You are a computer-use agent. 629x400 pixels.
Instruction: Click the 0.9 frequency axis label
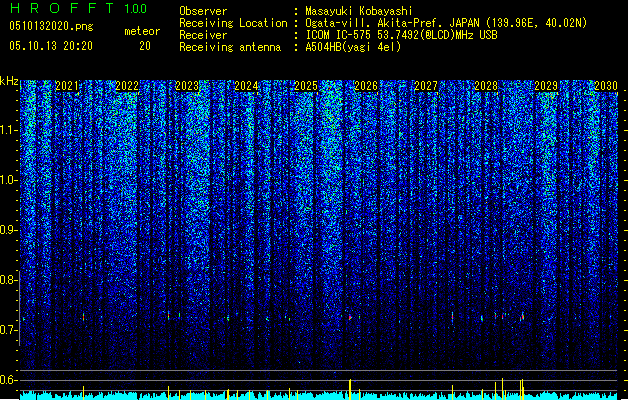[x=8, y=230]
